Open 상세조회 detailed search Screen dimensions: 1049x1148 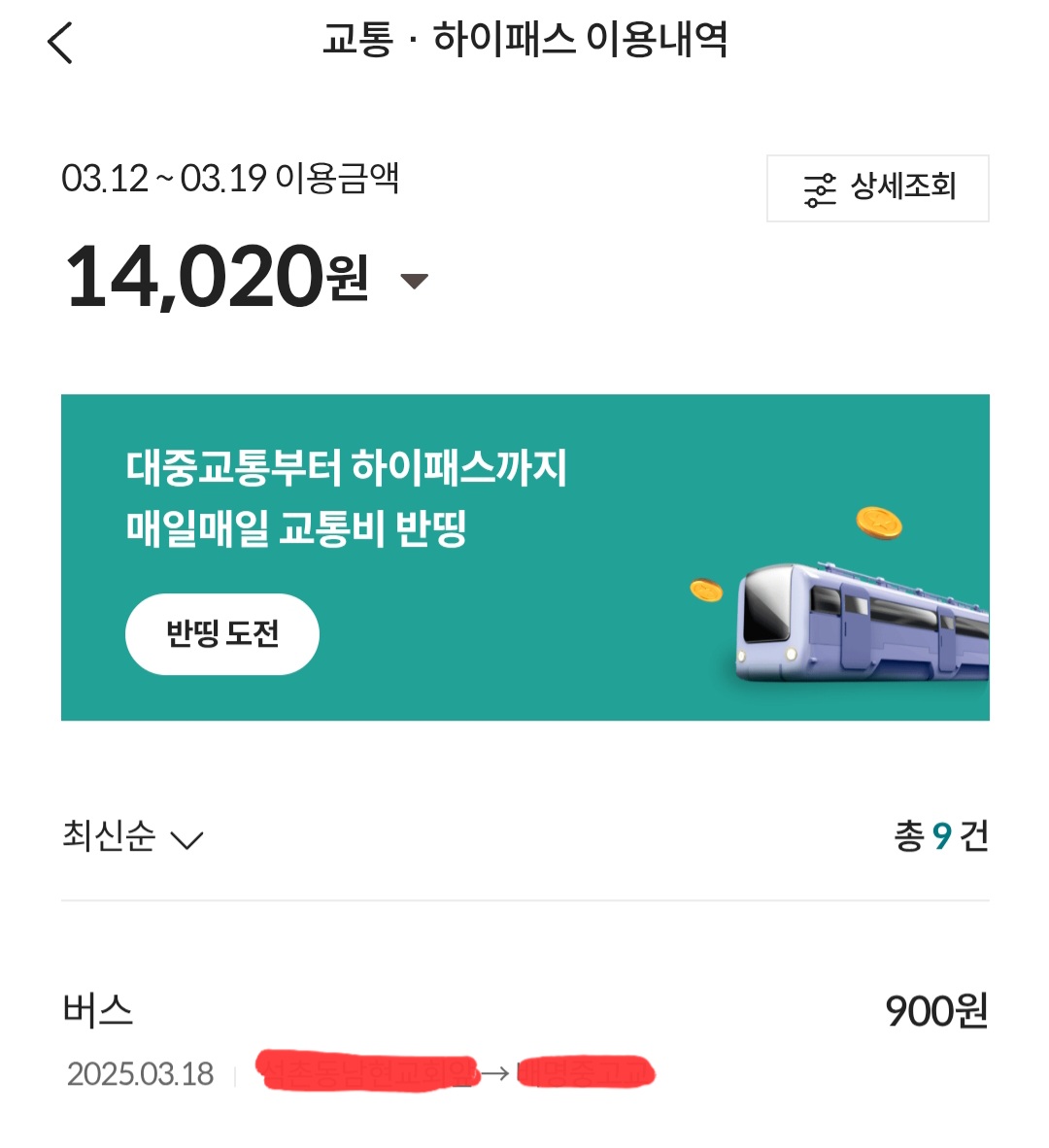click(903, 187)
